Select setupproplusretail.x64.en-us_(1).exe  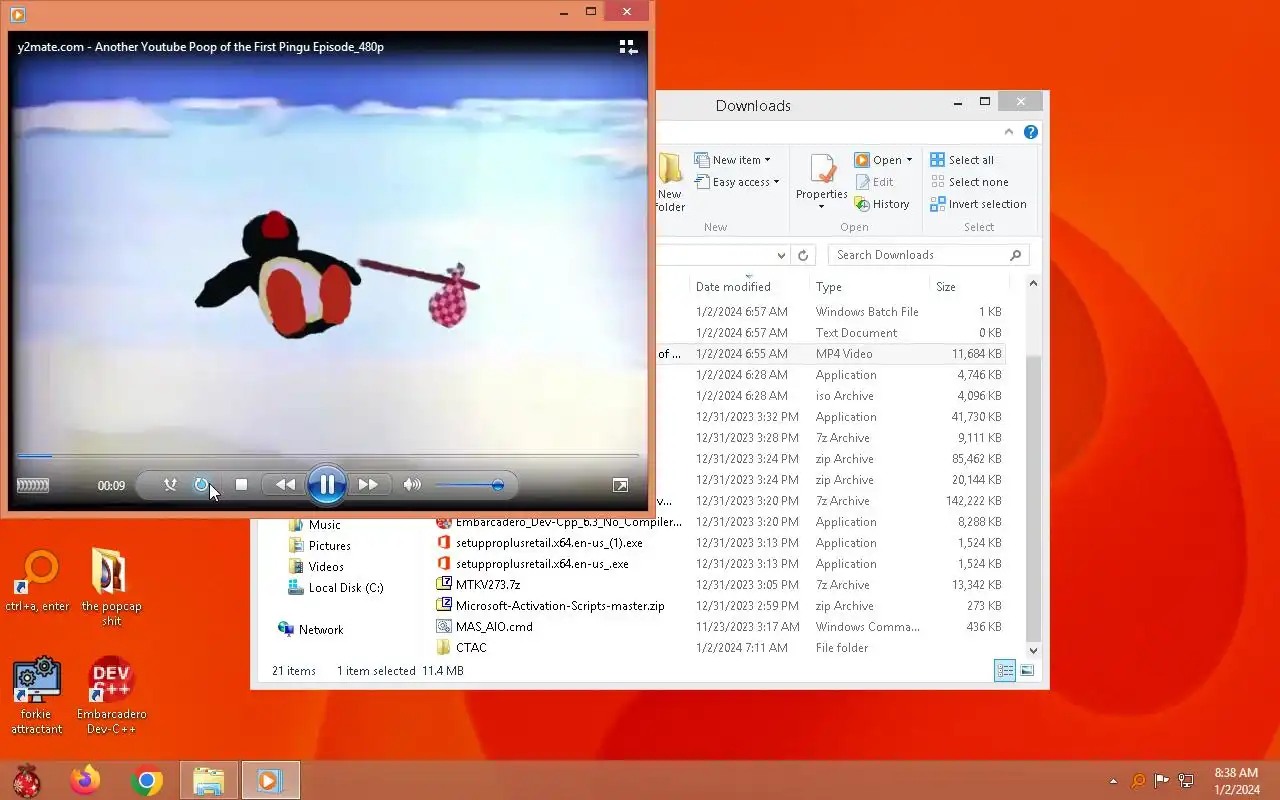click(x=540, y=543)
